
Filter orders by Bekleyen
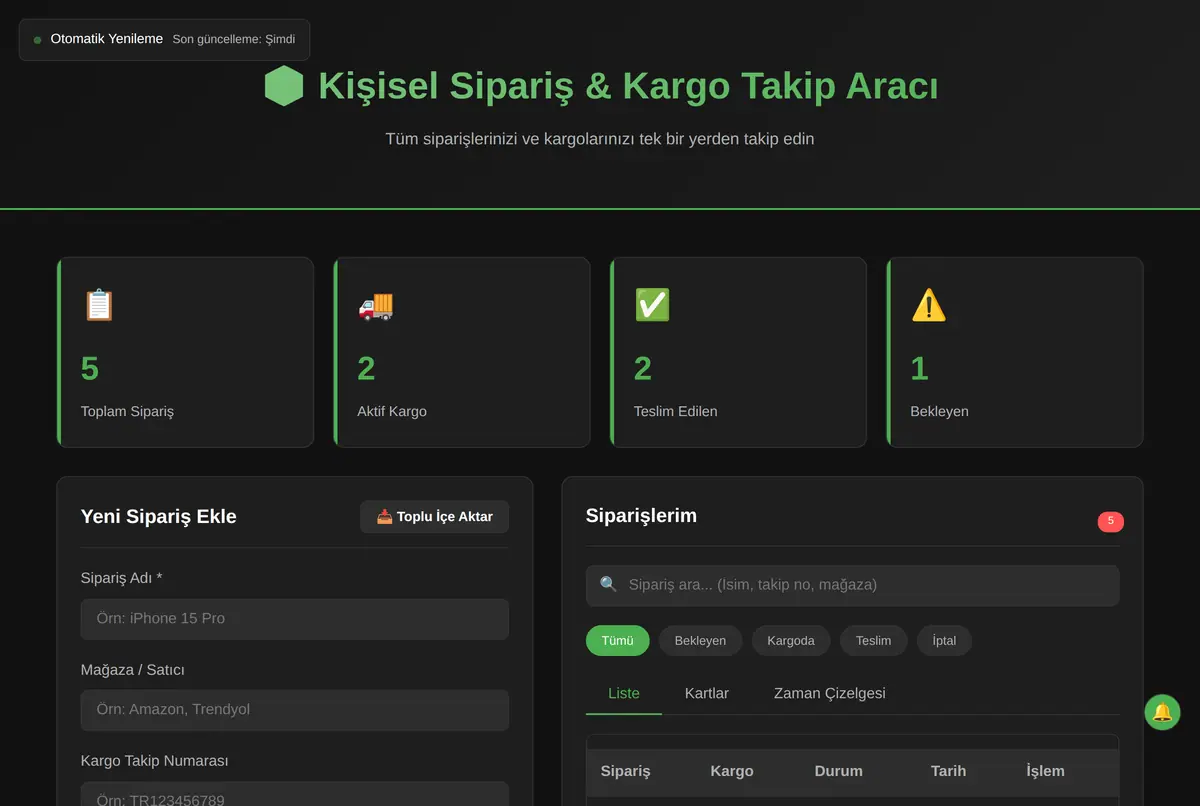click(700, 641)
